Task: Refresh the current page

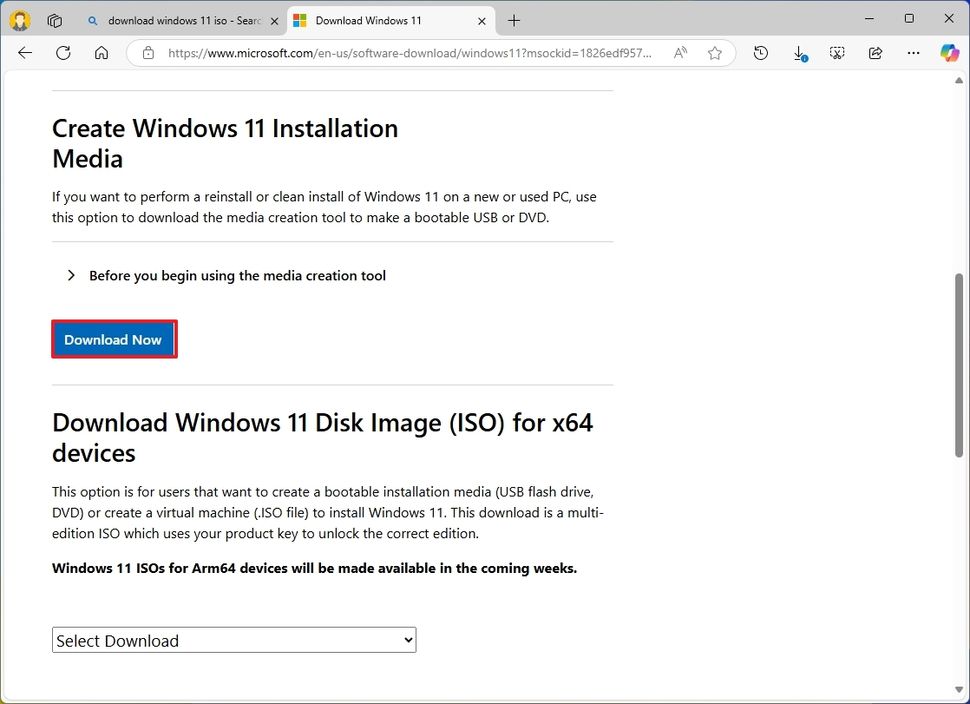Action: 63,53
